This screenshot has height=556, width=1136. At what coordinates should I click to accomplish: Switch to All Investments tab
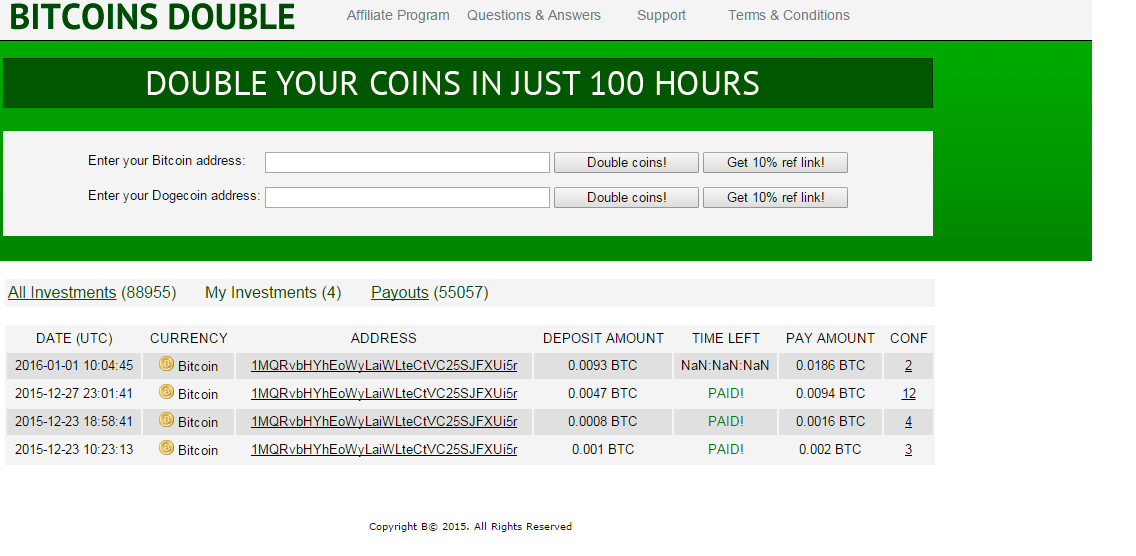[62, 293]
